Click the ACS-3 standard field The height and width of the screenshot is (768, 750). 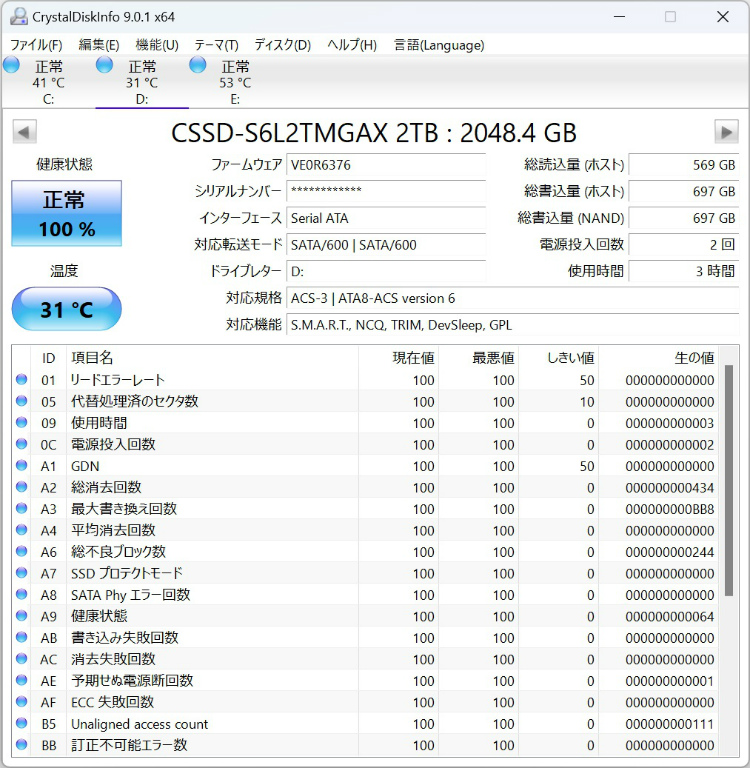512,298
